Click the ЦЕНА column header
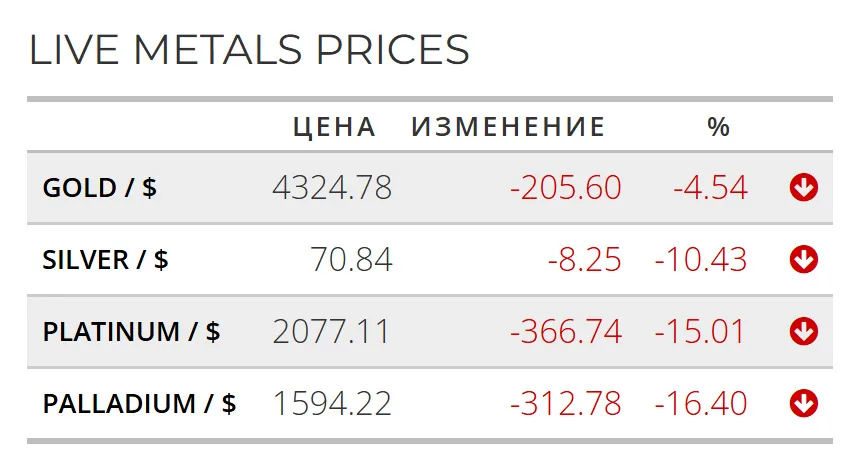 [334, 127]
